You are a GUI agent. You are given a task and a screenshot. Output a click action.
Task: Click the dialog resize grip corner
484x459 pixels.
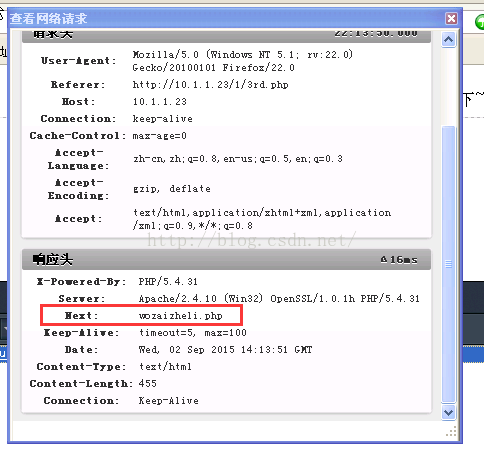click(x=451, y=432)
